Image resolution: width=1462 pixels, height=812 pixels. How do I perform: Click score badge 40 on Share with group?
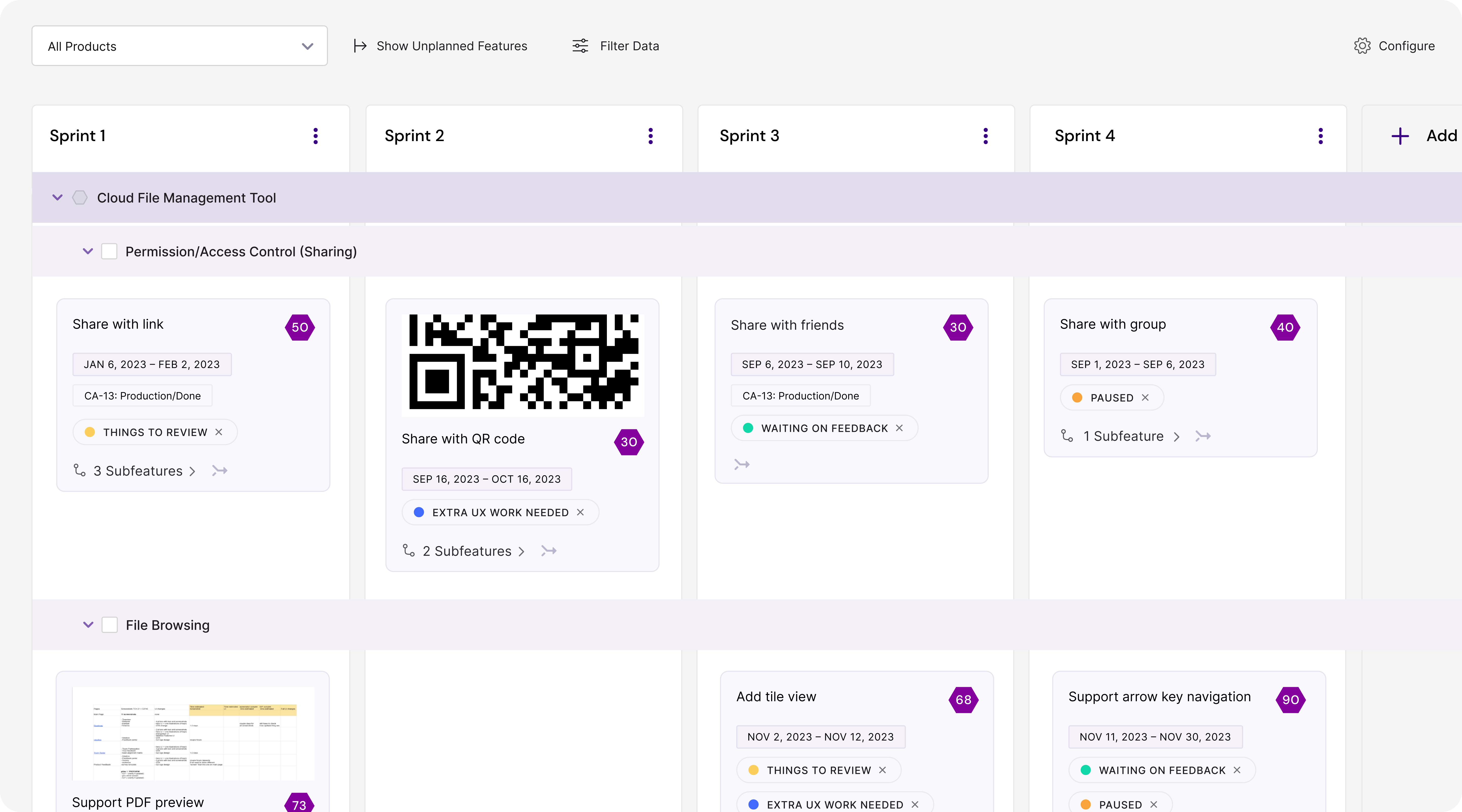[x=1285, y=327]
